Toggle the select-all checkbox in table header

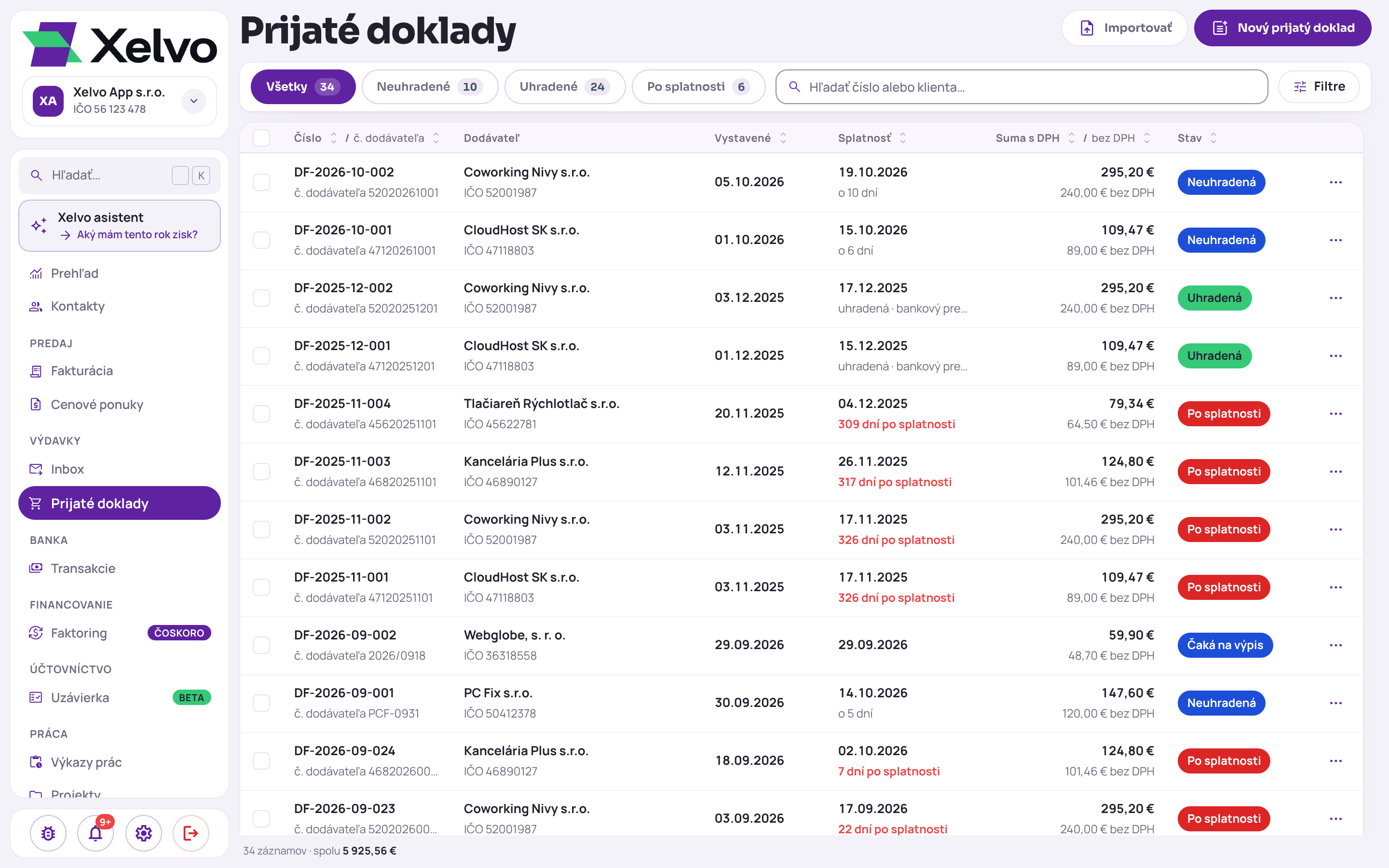261,138
